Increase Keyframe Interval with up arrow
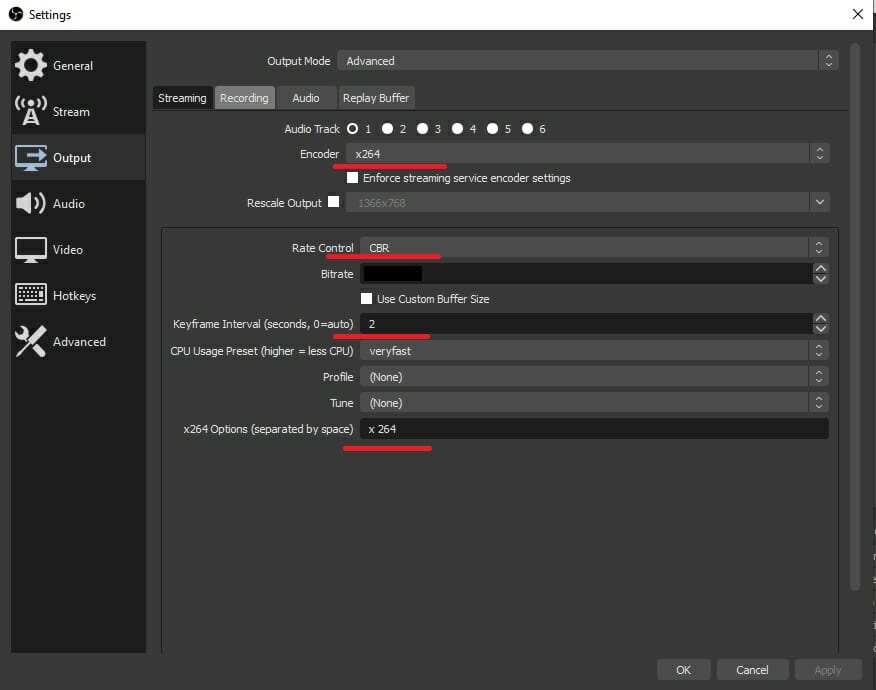Screen dimensions: 876x690 pyautogui.click(x=821, y=318)
